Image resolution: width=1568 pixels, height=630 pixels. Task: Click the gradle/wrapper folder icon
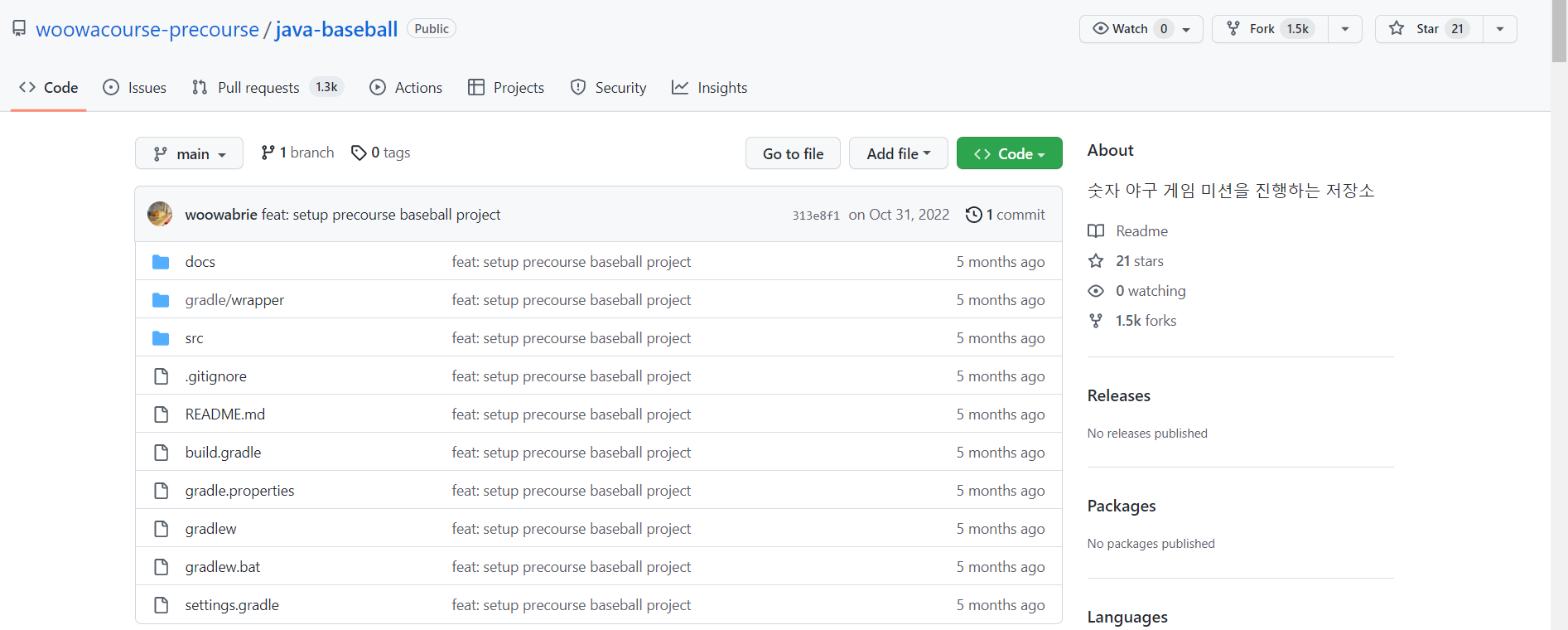click(x=161, y=300)
